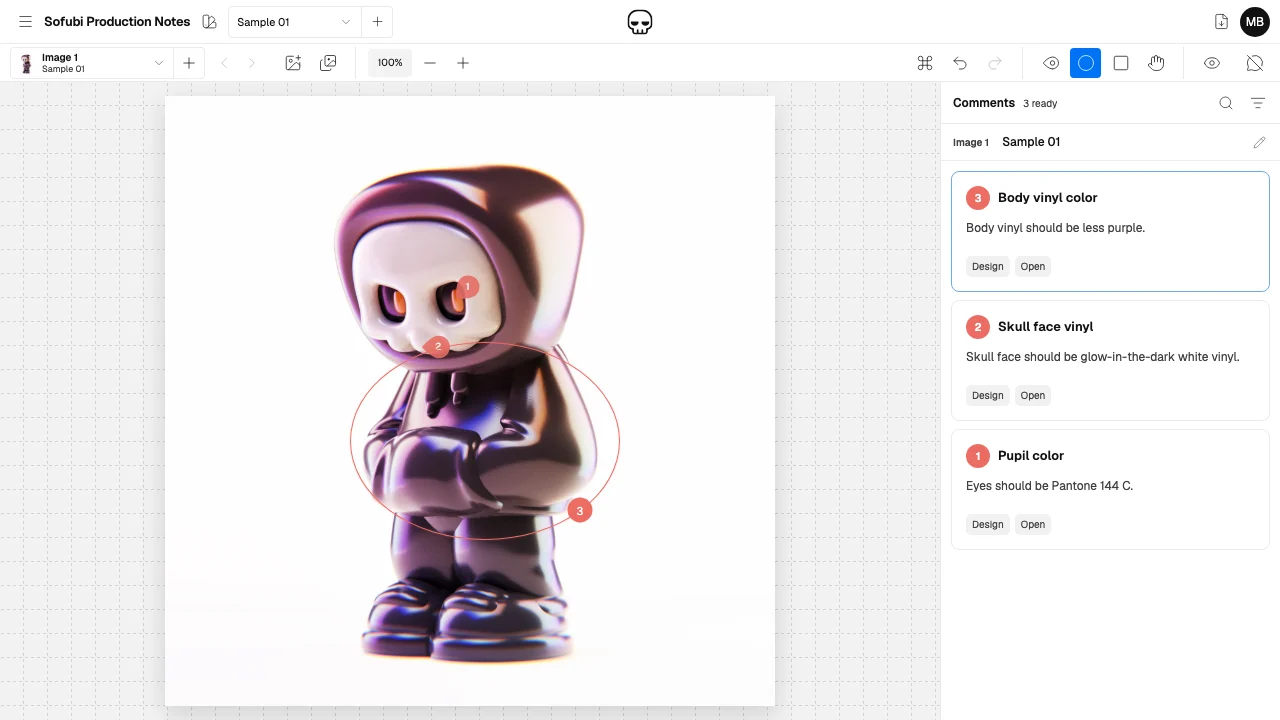1280x720 pixels.
Task: Click the undo arrow icon
Action: click(x=960, y=63)
